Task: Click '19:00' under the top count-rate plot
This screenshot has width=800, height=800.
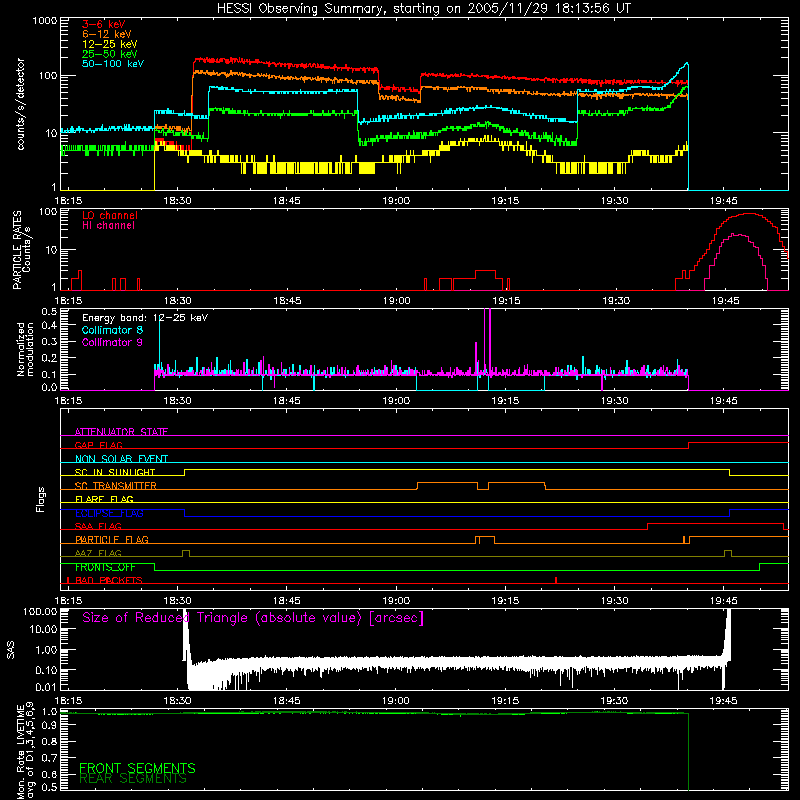Action: 396,201
